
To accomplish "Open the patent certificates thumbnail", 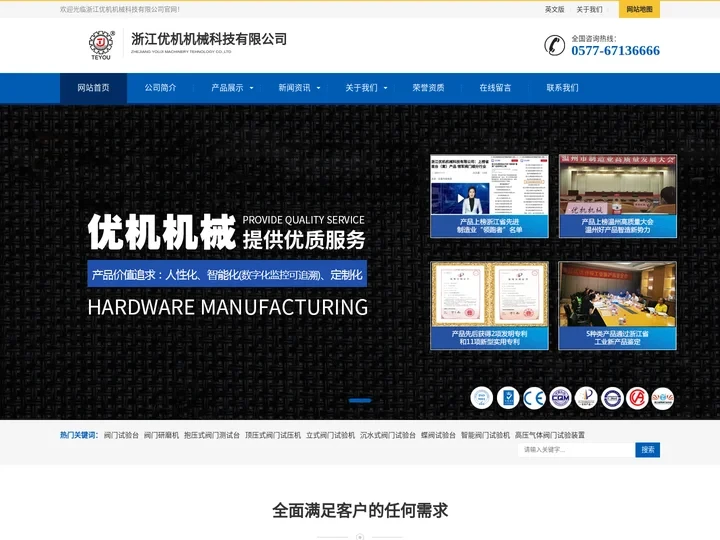I will tap(489, 306).
